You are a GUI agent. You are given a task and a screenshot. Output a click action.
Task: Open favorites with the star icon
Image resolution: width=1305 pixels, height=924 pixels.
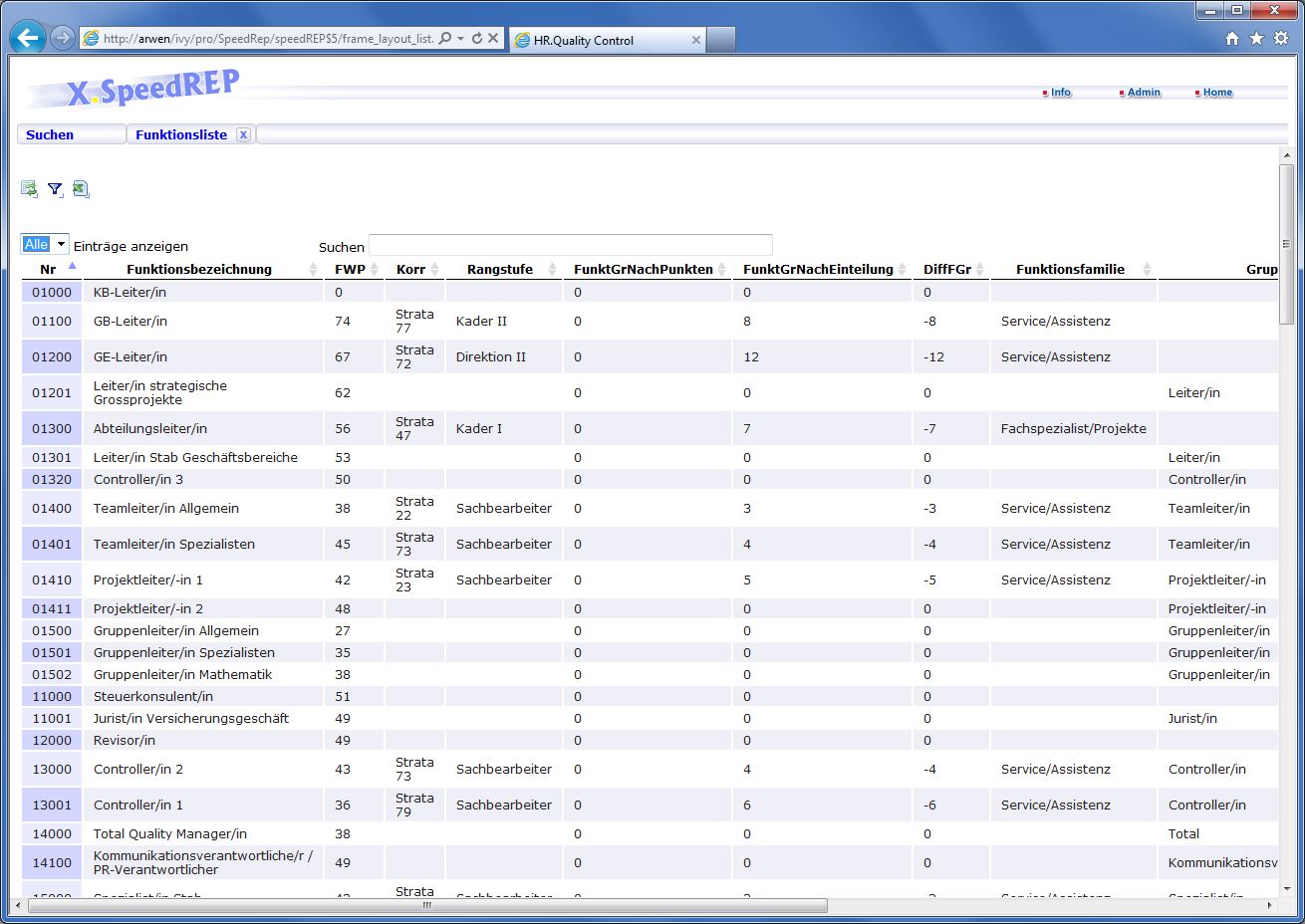click(x=1256, y=39)
